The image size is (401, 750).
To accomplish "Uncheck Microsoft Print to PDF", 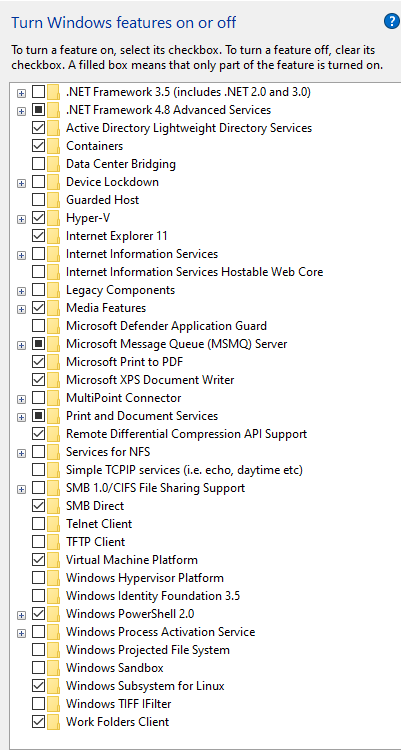I will (x=39, y=362).
